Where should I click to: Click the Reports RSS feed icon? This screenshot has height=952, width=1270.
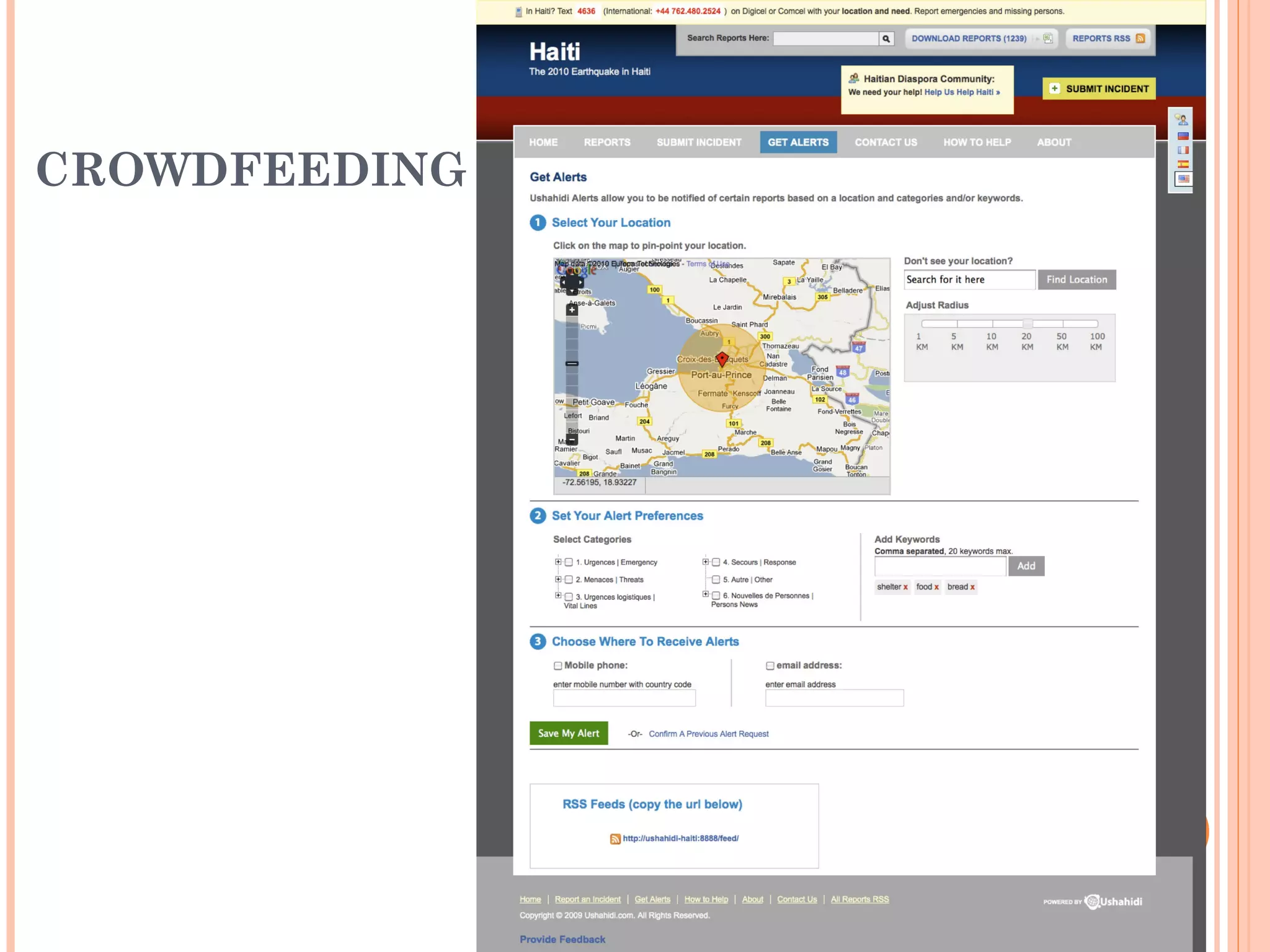pos(1140,38)
